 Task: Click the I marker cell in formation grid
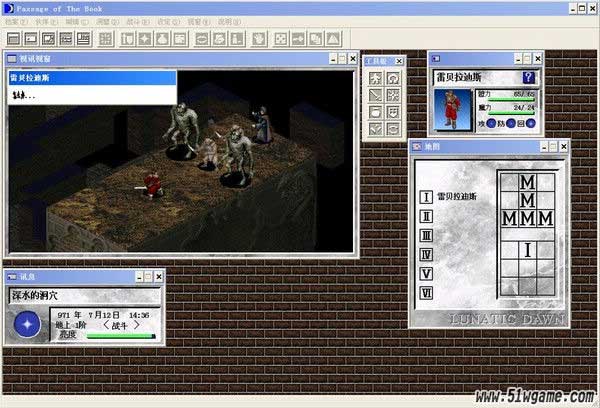click(527, 250)
